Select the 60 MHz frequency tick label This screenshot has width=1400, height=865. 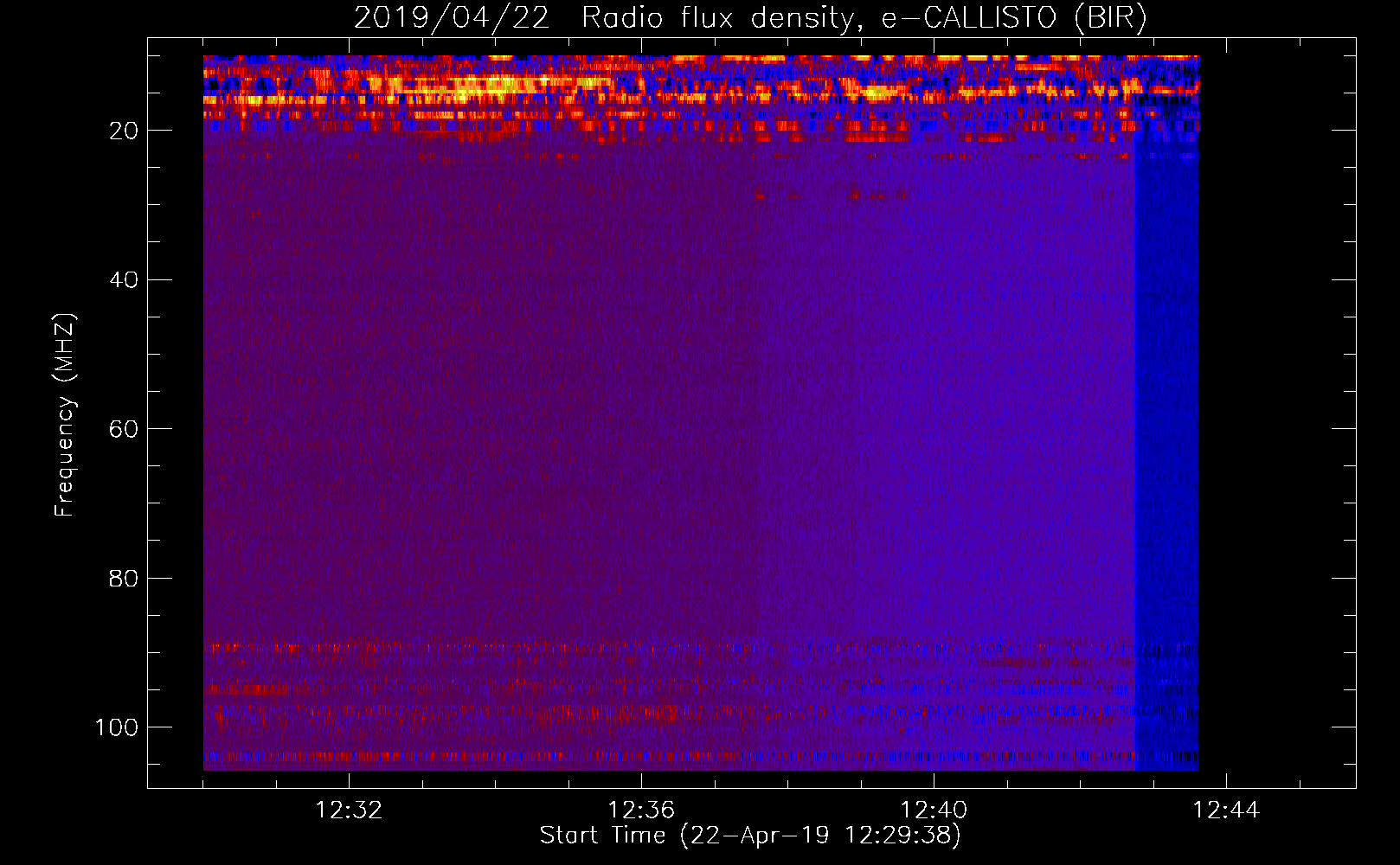pos(124,429)
